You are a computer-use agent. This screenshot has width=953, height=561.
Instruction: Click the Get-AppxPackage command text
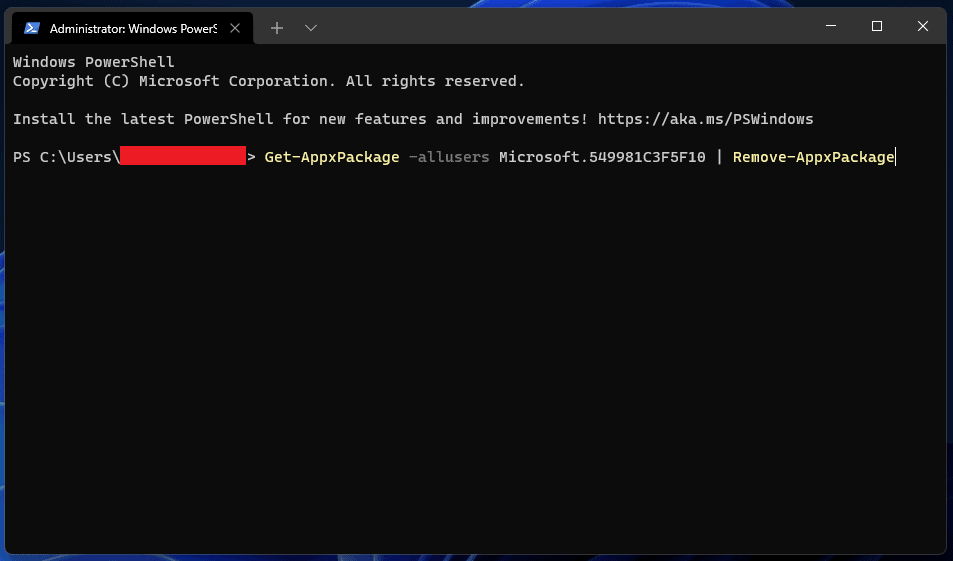tap(331, 157)
